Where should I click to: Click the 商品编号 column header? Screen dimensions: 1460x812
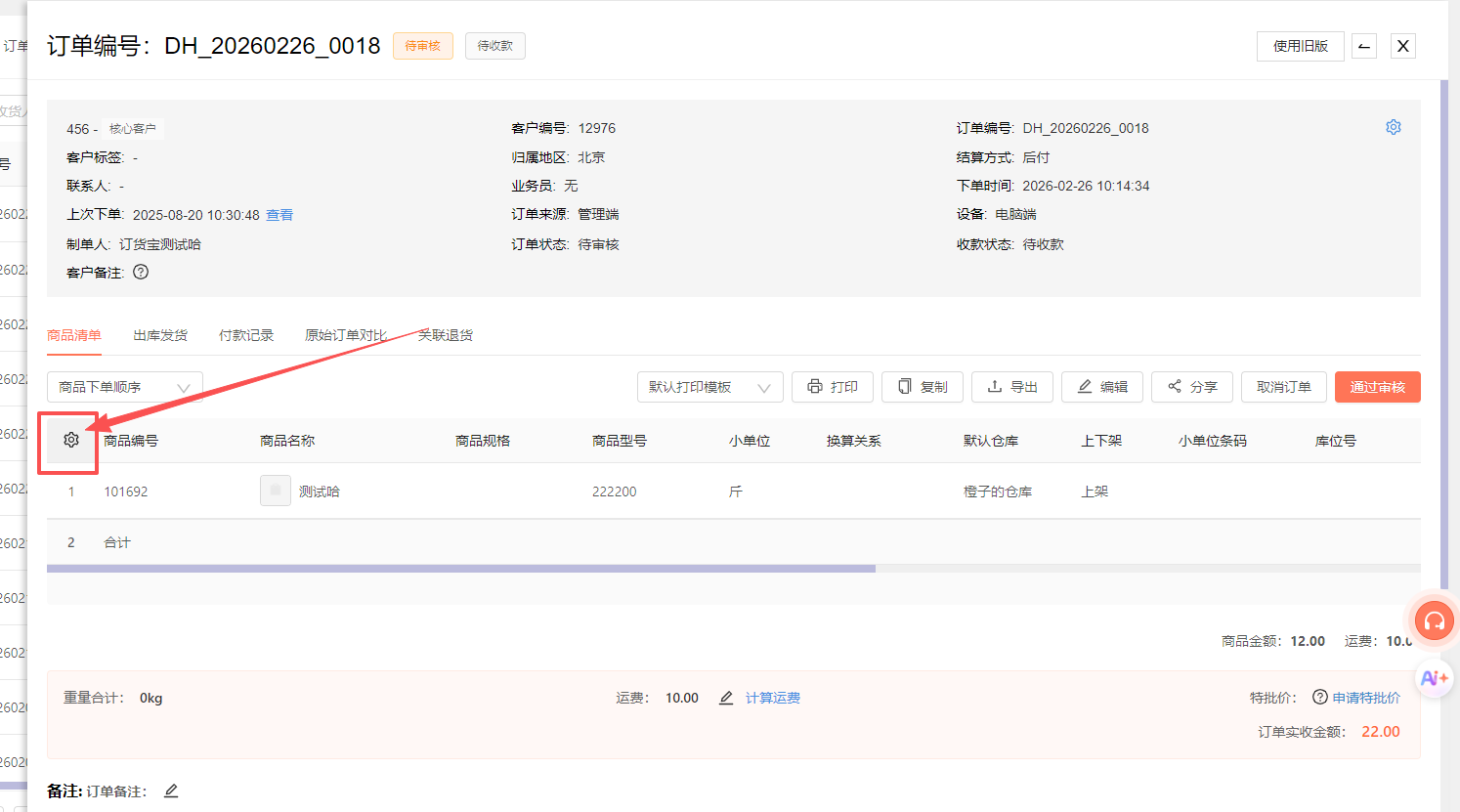[131, 441]
